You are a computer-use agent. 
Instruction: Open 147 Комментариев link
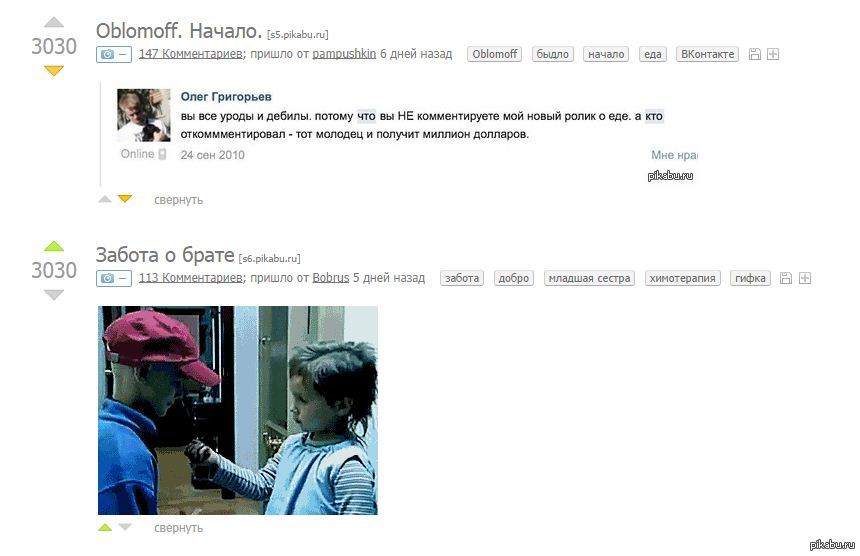point(190,54)
